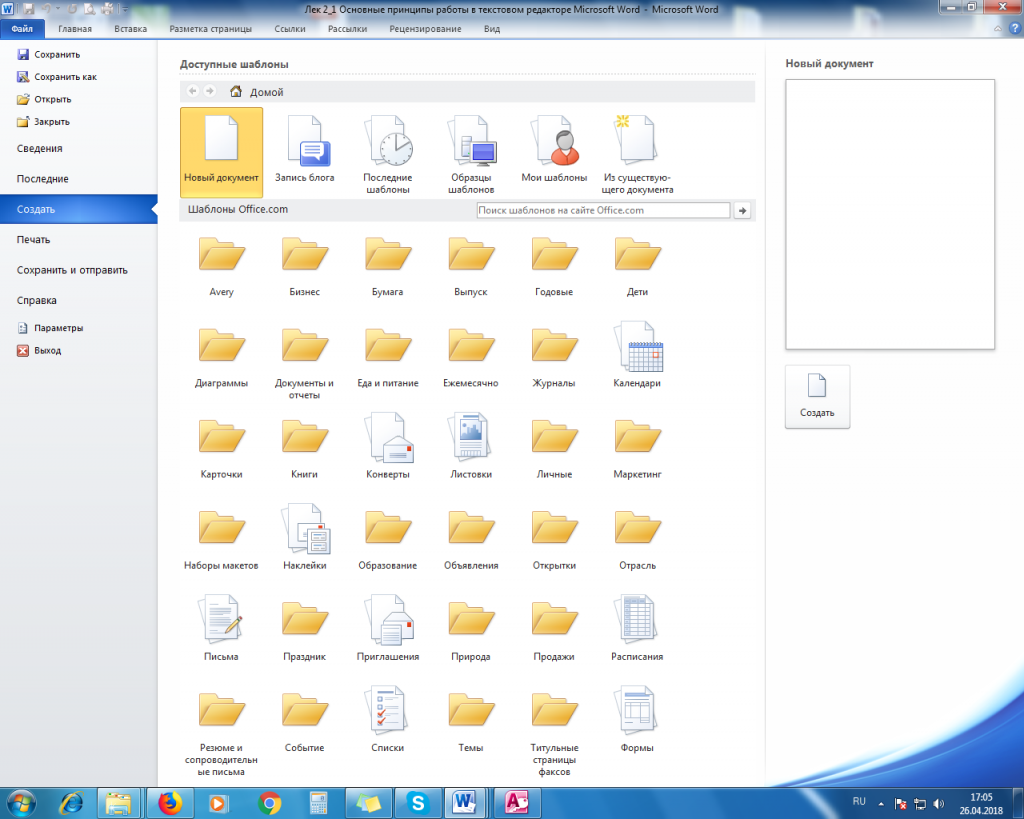Open the Рецензирование tab
The width and height of the screenshot is (1024, 819).
pyautogui.click(x=425, y=29)
